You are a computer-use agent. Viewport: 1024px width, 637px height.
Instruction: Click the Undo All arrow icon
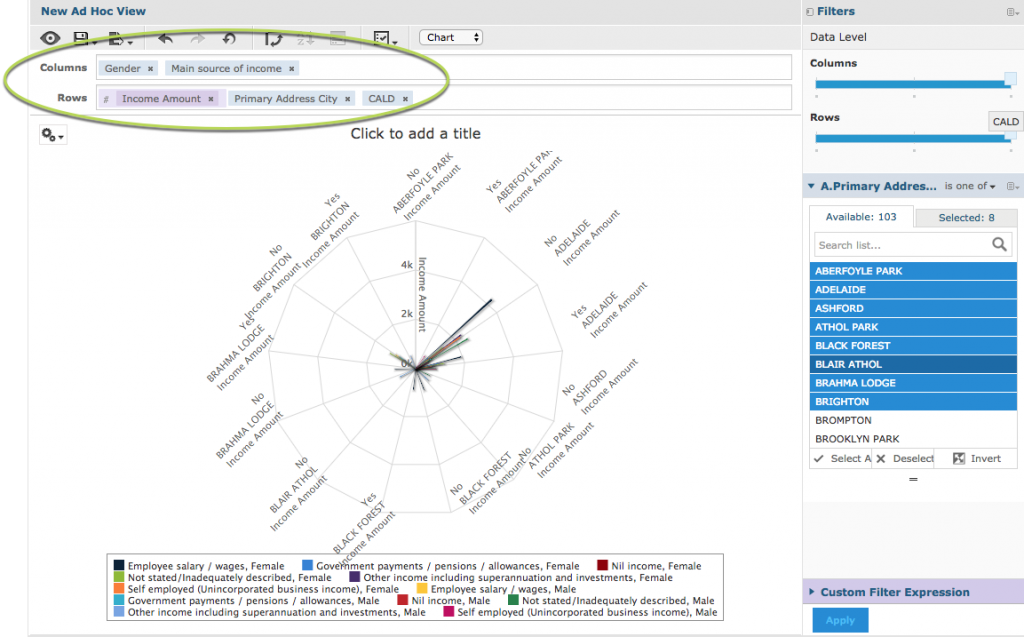[x=228, y=38]
